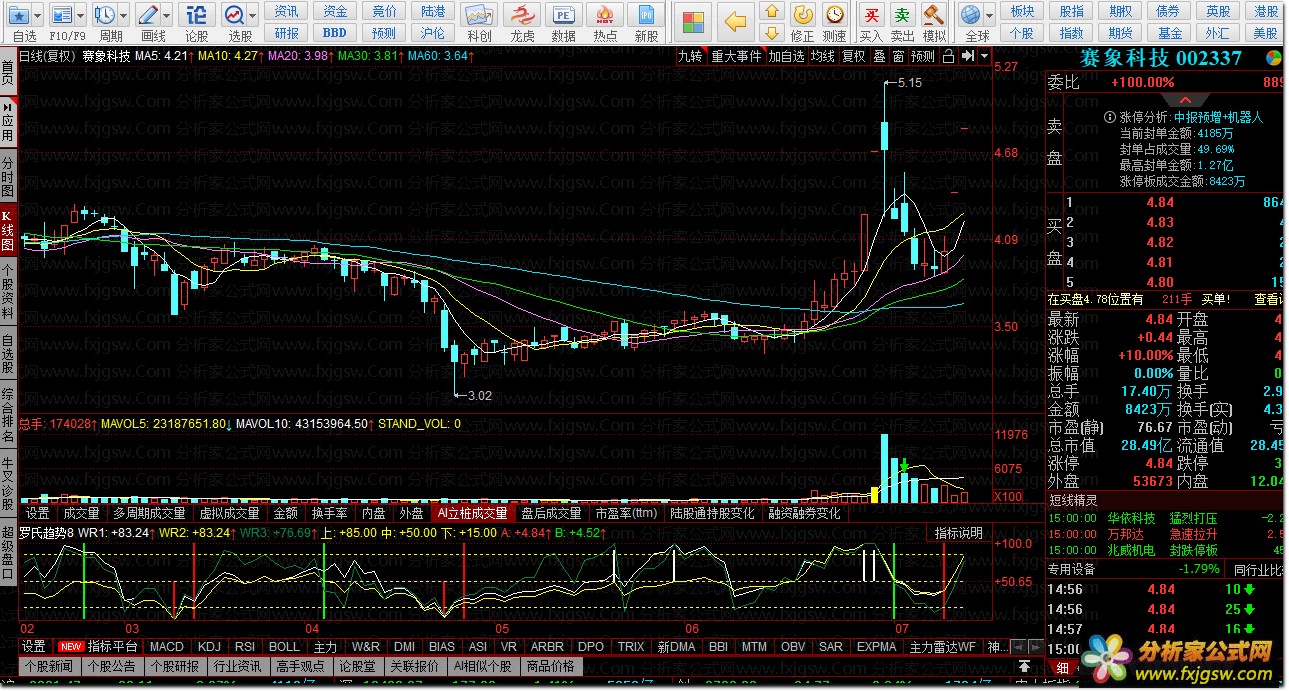1289x691 pixels.
Task: Click the BBD button
Action: (x=335, y=33)
